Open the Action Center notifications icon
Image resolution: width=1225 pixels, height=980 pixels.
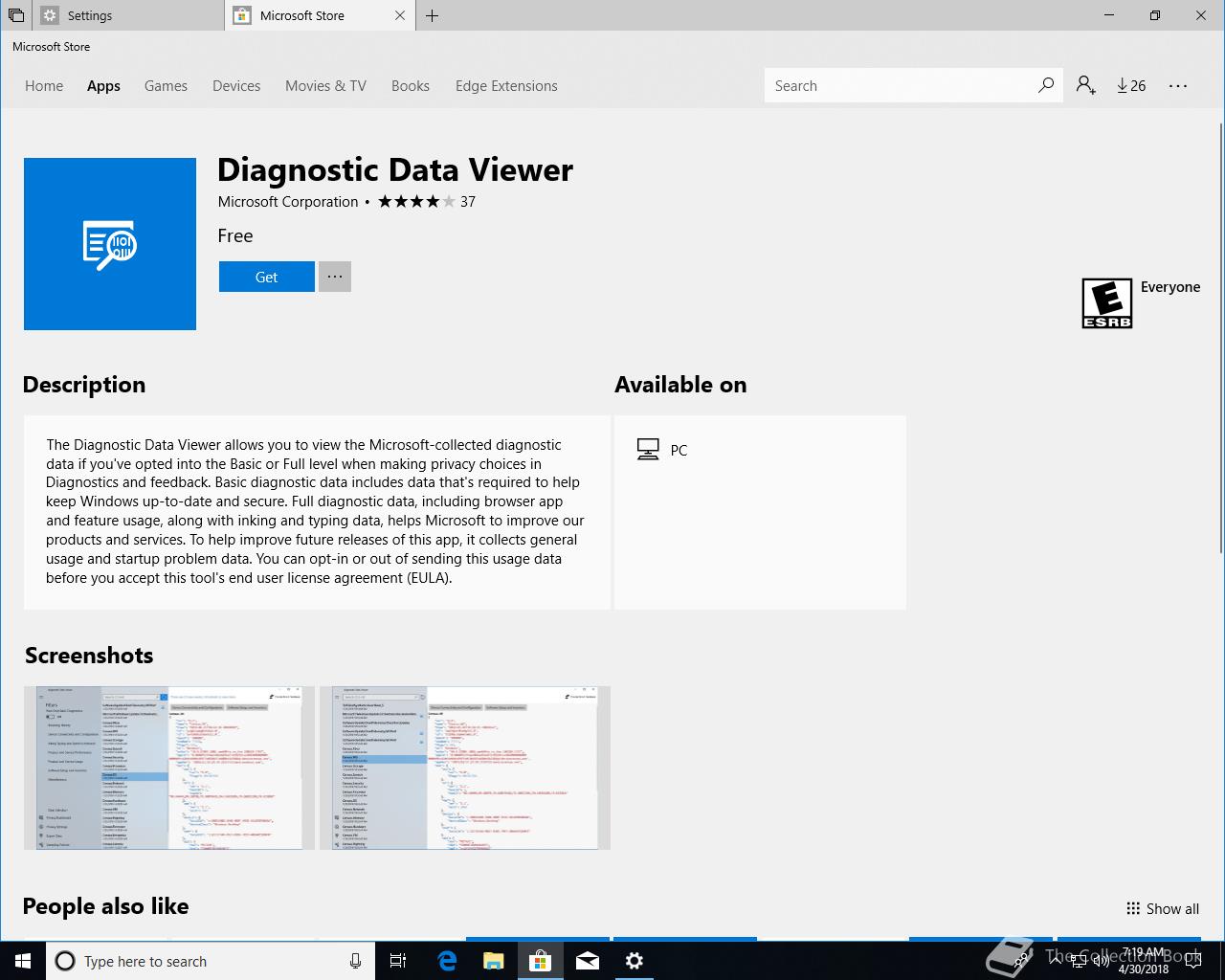(x=1192, y=961)
